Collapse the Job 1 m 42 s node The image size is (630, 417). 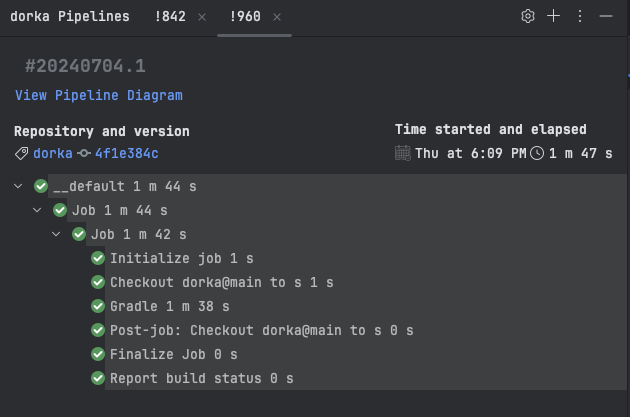56,234
